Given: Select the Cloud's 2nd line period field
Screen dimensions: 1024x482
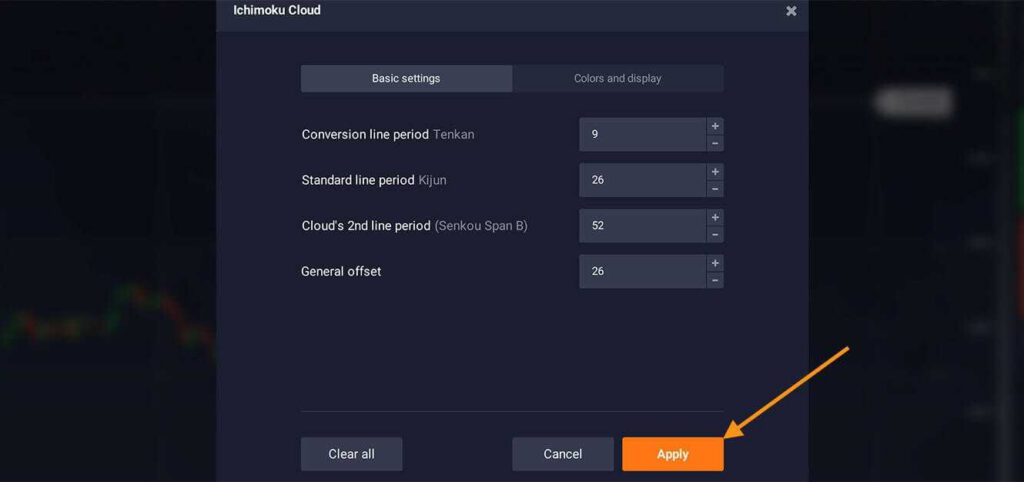Looking at the screenshot, I should click(x=642, y=226).
